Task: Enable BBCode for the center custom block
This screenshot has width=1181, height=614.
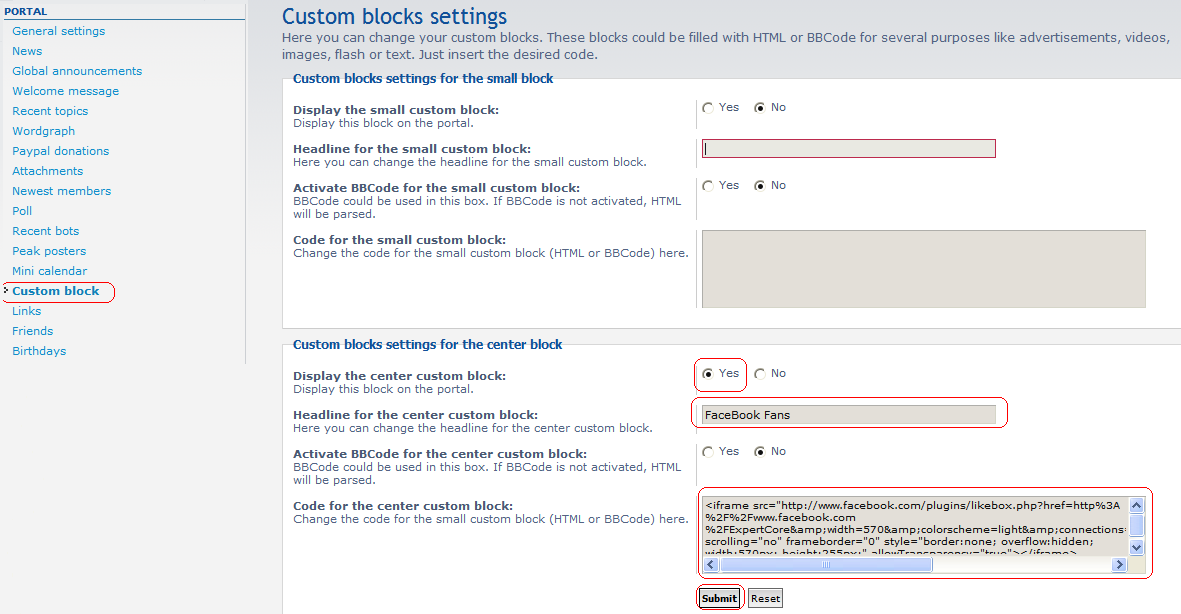Action: point(708,452)
